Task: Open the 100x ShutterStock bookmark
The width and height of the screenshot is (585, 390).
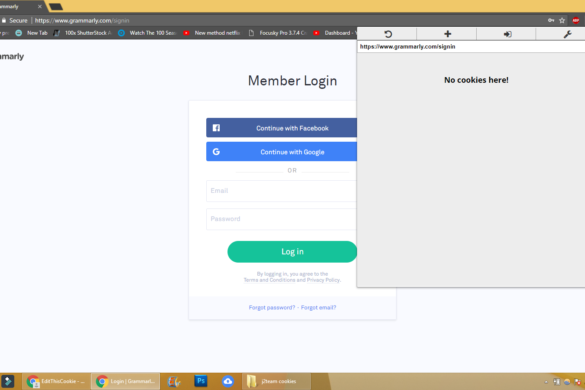Action: point(82,33)
